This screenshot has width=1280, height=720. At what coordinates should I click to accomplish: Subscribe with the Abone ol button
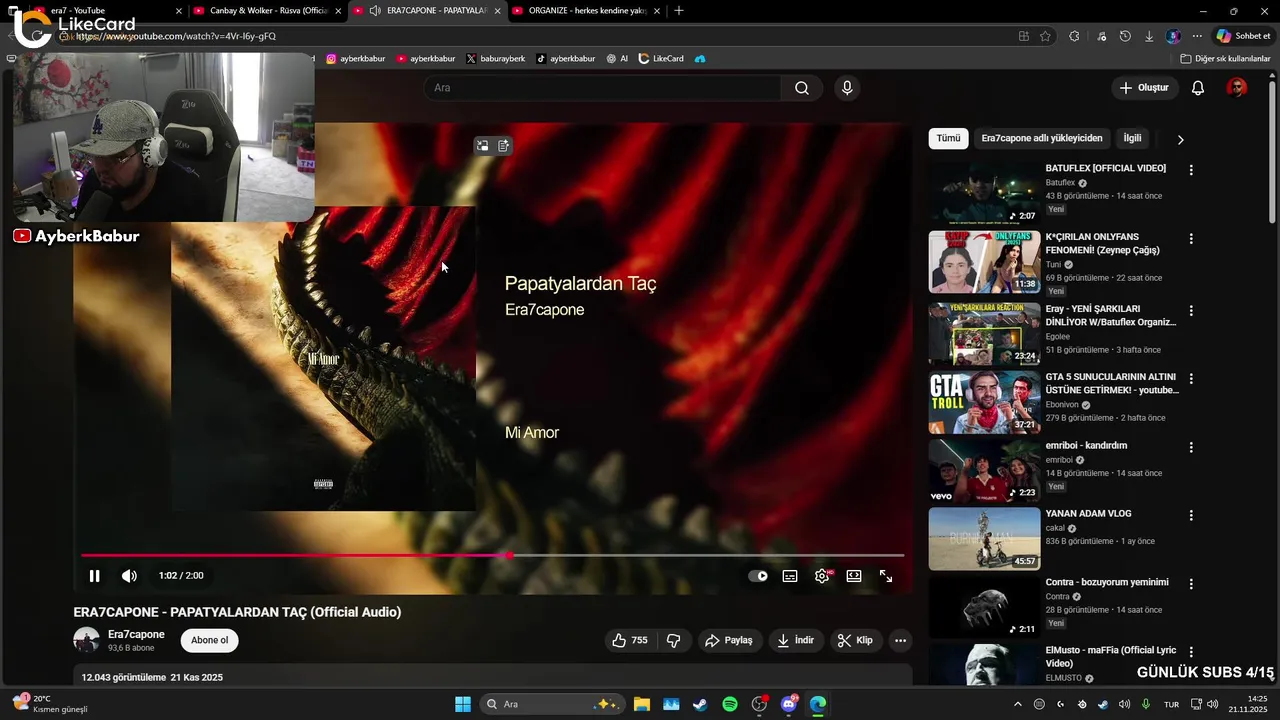click(209, 640)
